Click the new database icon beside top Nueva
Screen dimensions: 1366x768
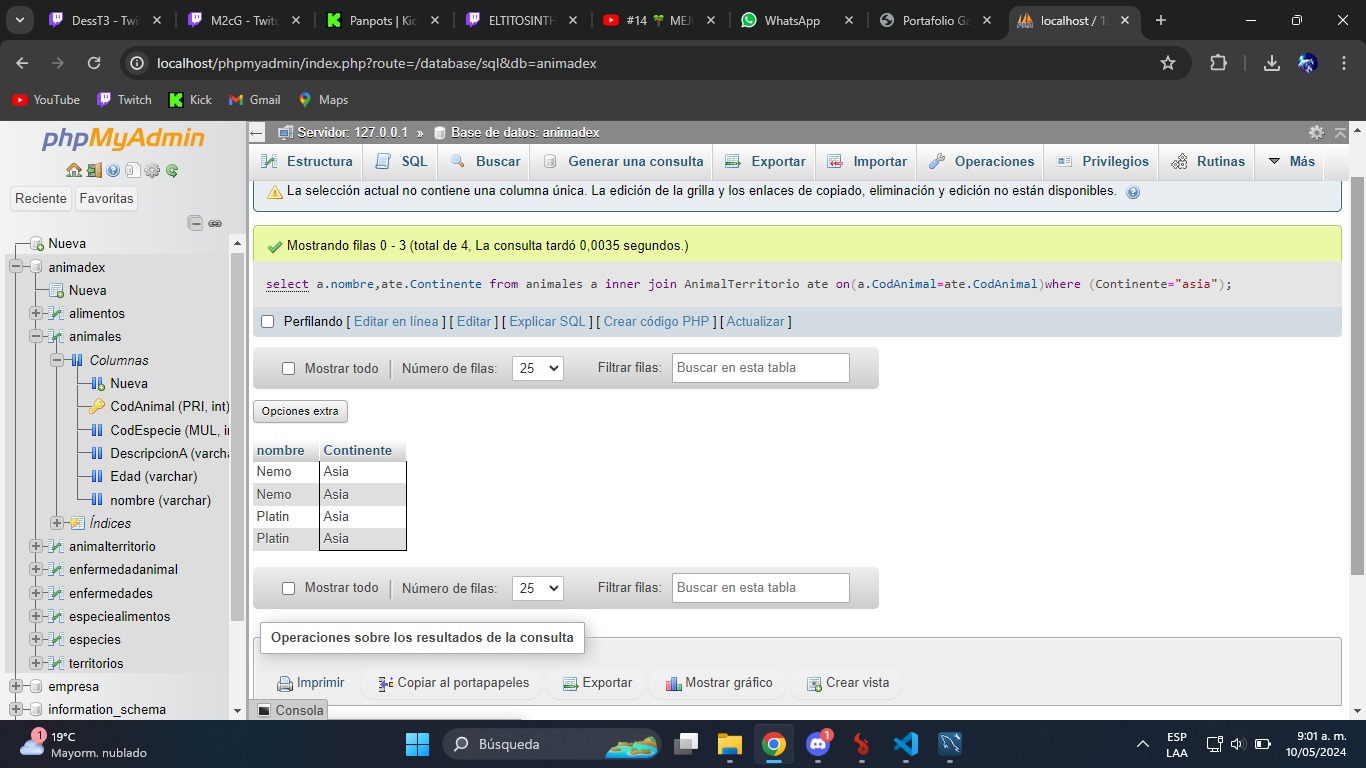coord(37,243)
